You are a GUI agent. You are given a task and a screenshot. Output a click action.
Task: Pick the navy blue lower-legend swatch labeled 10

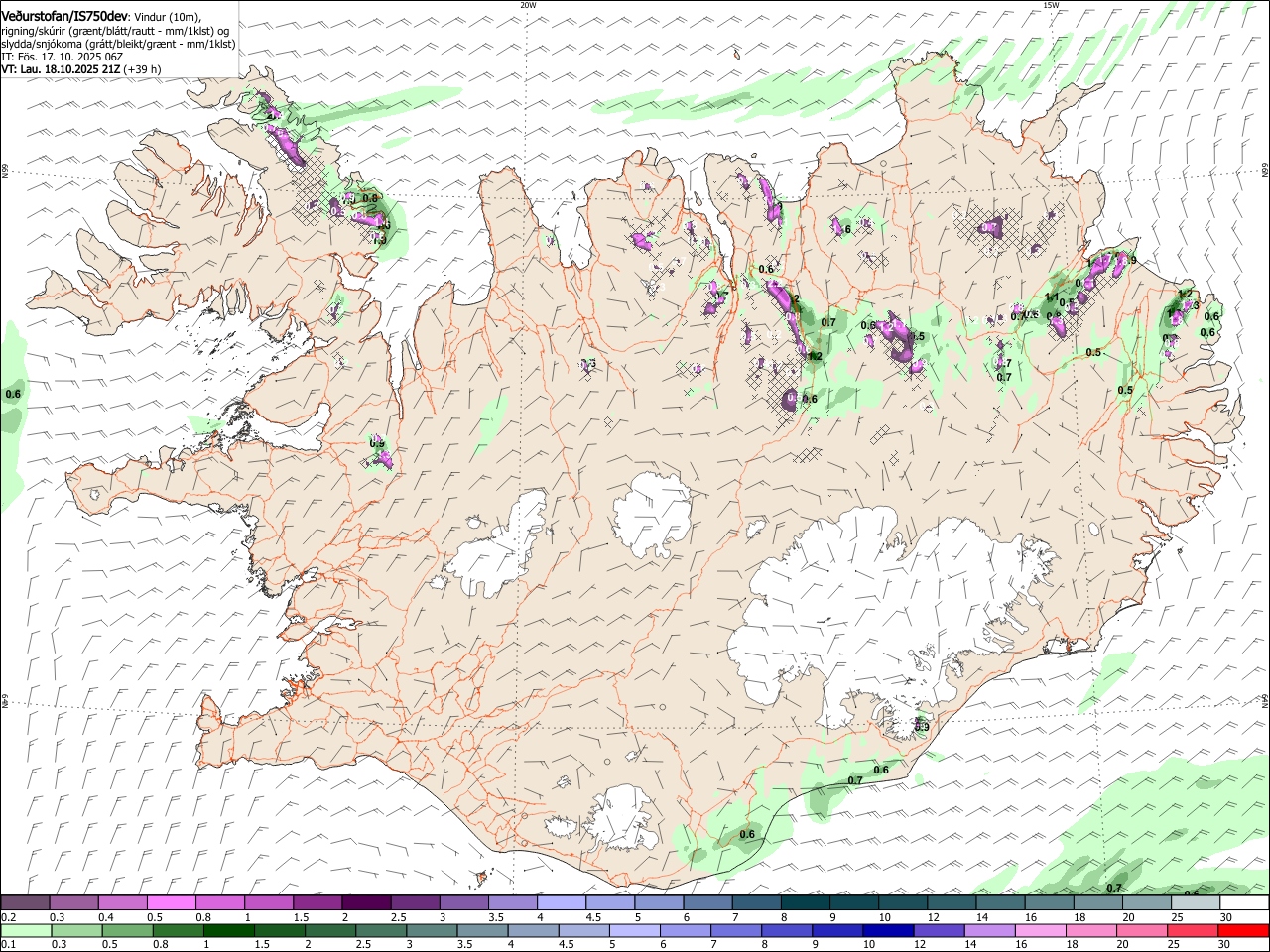888,931
